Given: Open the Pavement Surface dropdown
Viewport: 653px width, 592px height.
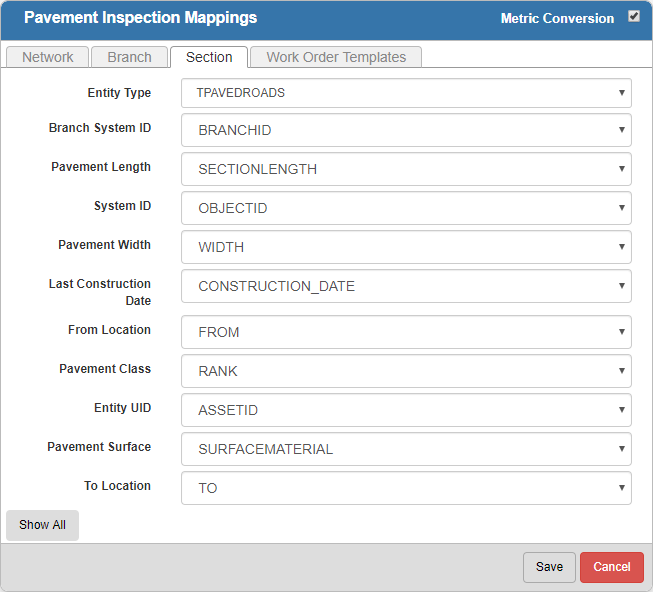Looking at the screenshot, I should [x=406, y=449].
